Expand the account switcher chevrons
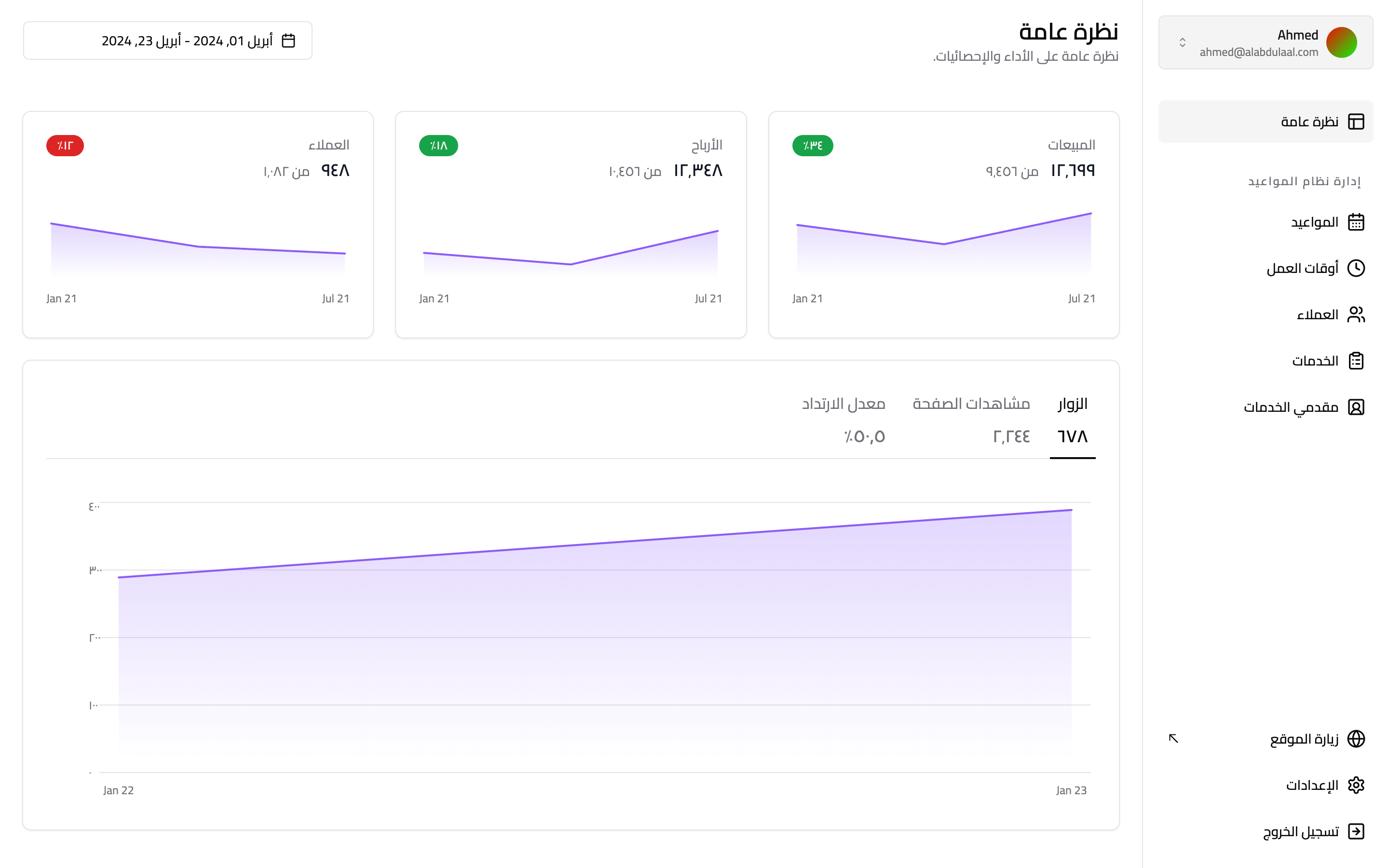 pyautogui.click(x=1183, y=42)
